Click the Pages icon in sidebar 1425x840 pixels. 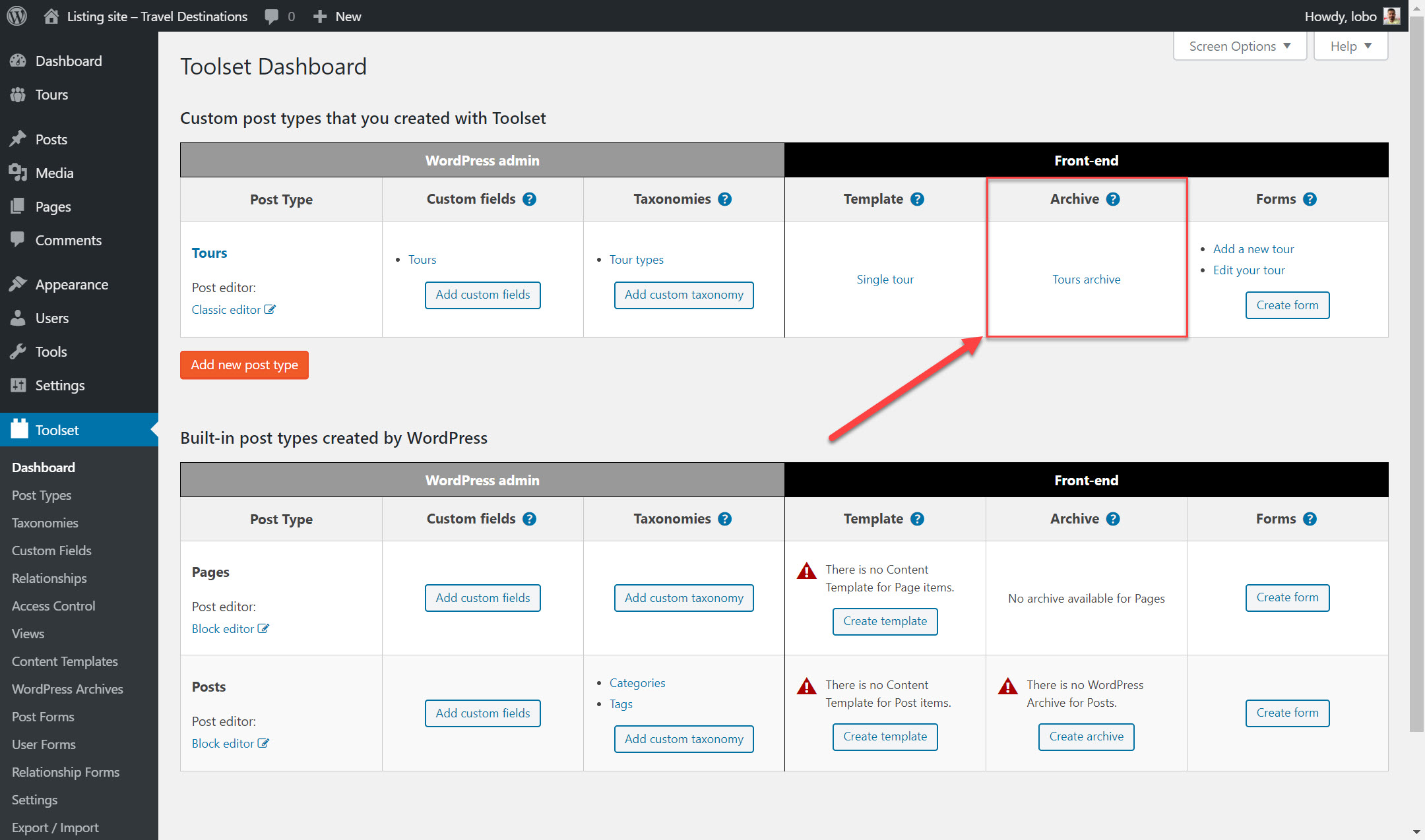tap(18, 206)
